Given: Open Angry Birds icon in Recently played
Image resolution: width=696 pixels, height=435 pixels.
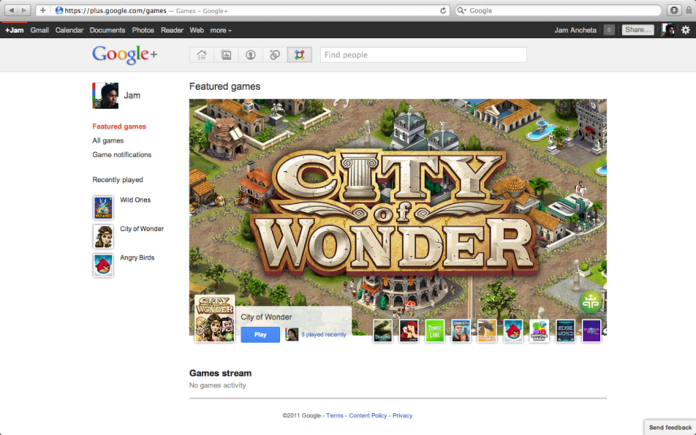Looking at the screenshot, I should point(103,265).
